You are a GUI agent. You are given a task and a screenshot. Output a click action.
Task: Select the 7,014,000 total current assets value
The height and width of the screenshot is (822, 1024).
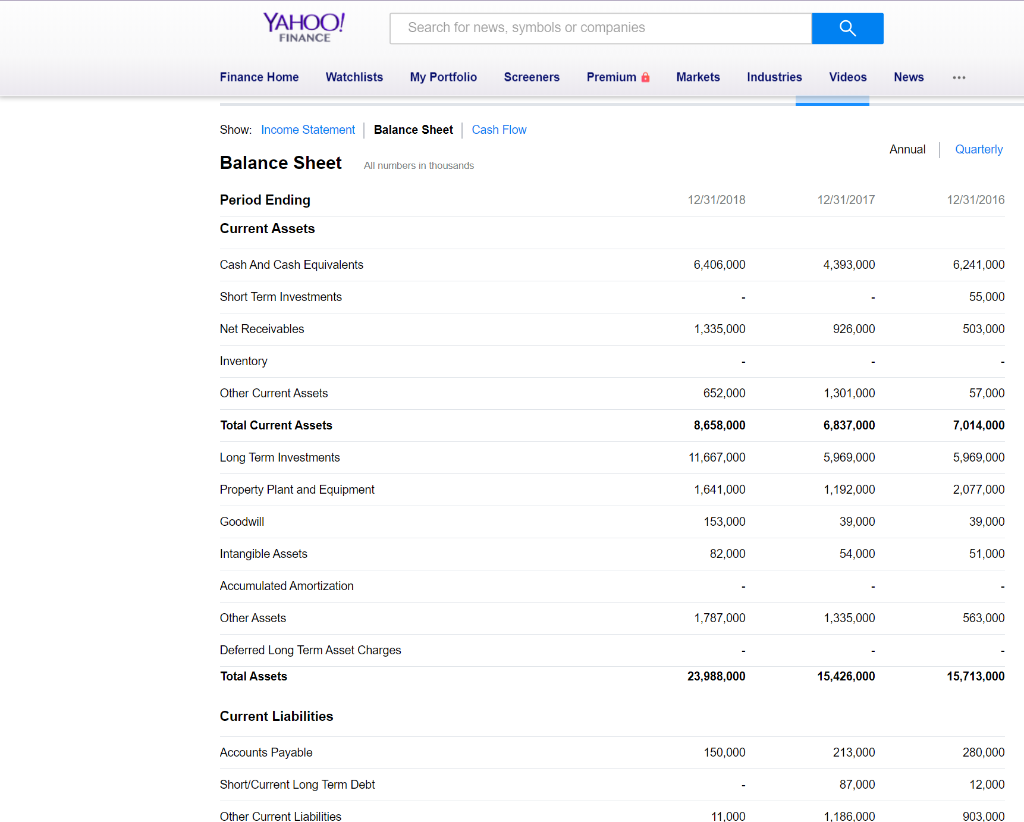point(978,425)
